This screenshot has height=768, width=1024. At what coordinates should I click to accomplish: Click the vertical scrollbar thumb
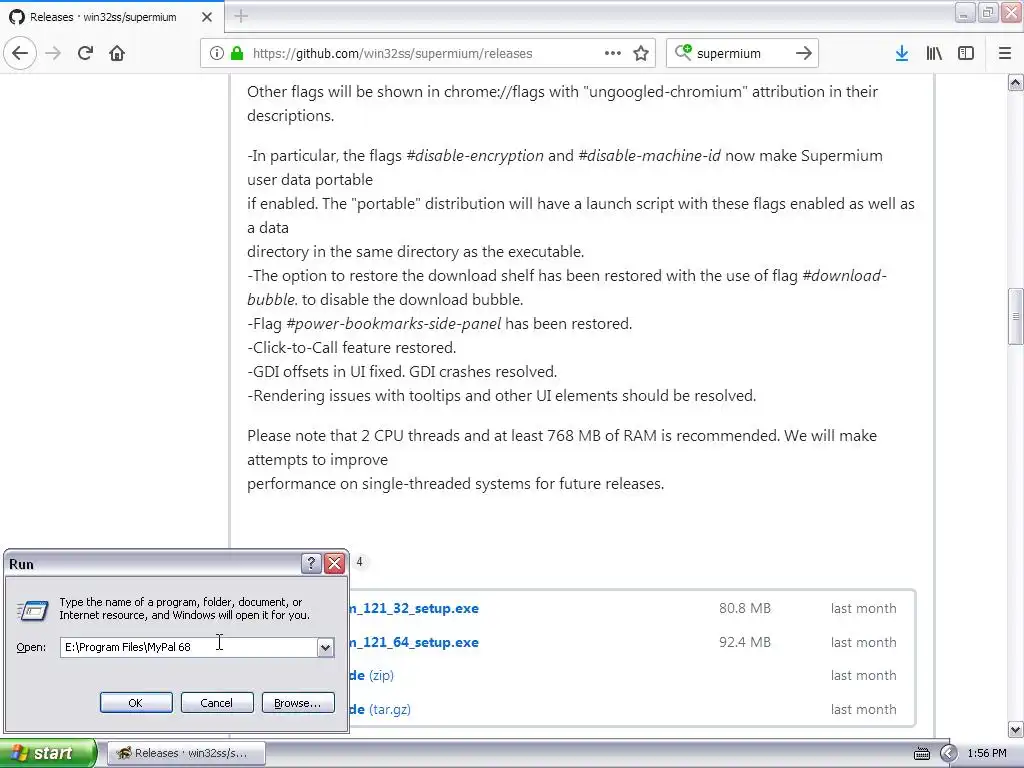click(x=1016, y=317)
